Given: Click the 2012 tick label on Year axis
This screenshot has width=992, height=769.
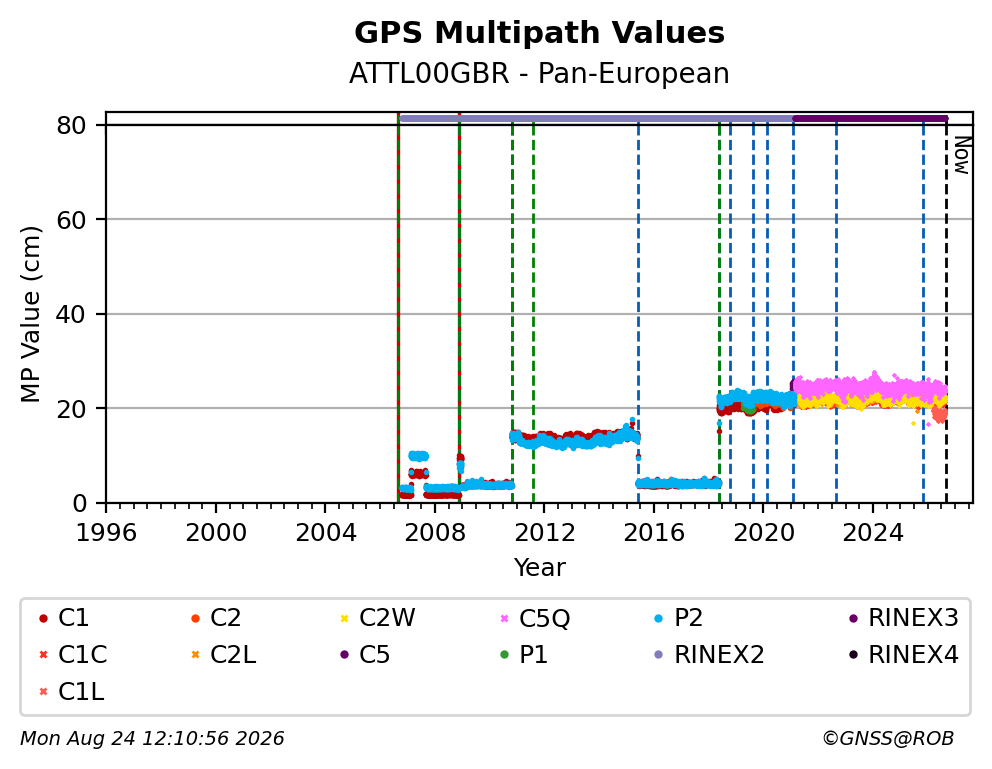Looking at the screenshot, I should point(545,533).
